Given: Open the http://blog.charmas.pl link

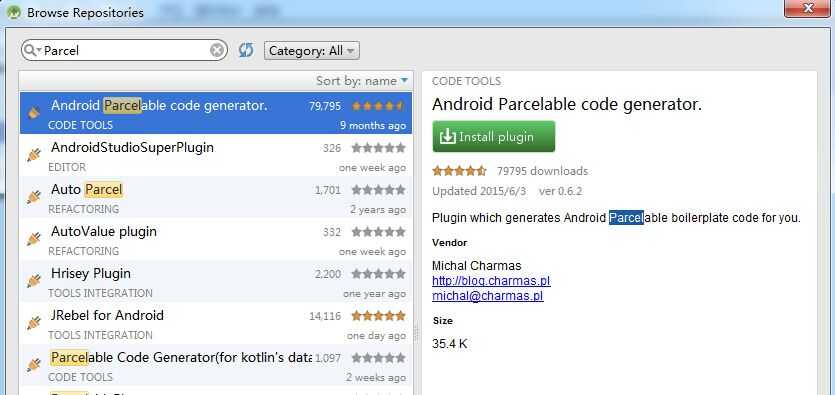Looking at the screenshot, I should (491, 281).
